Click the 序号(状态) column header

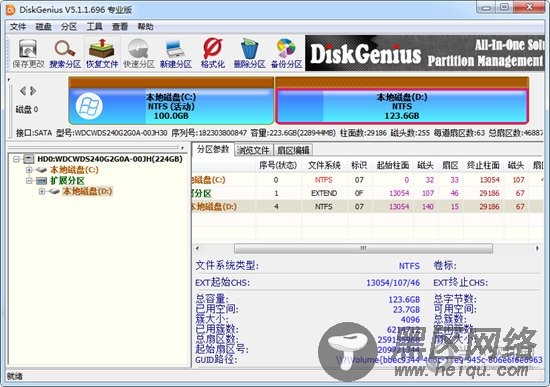click(278, 165)
